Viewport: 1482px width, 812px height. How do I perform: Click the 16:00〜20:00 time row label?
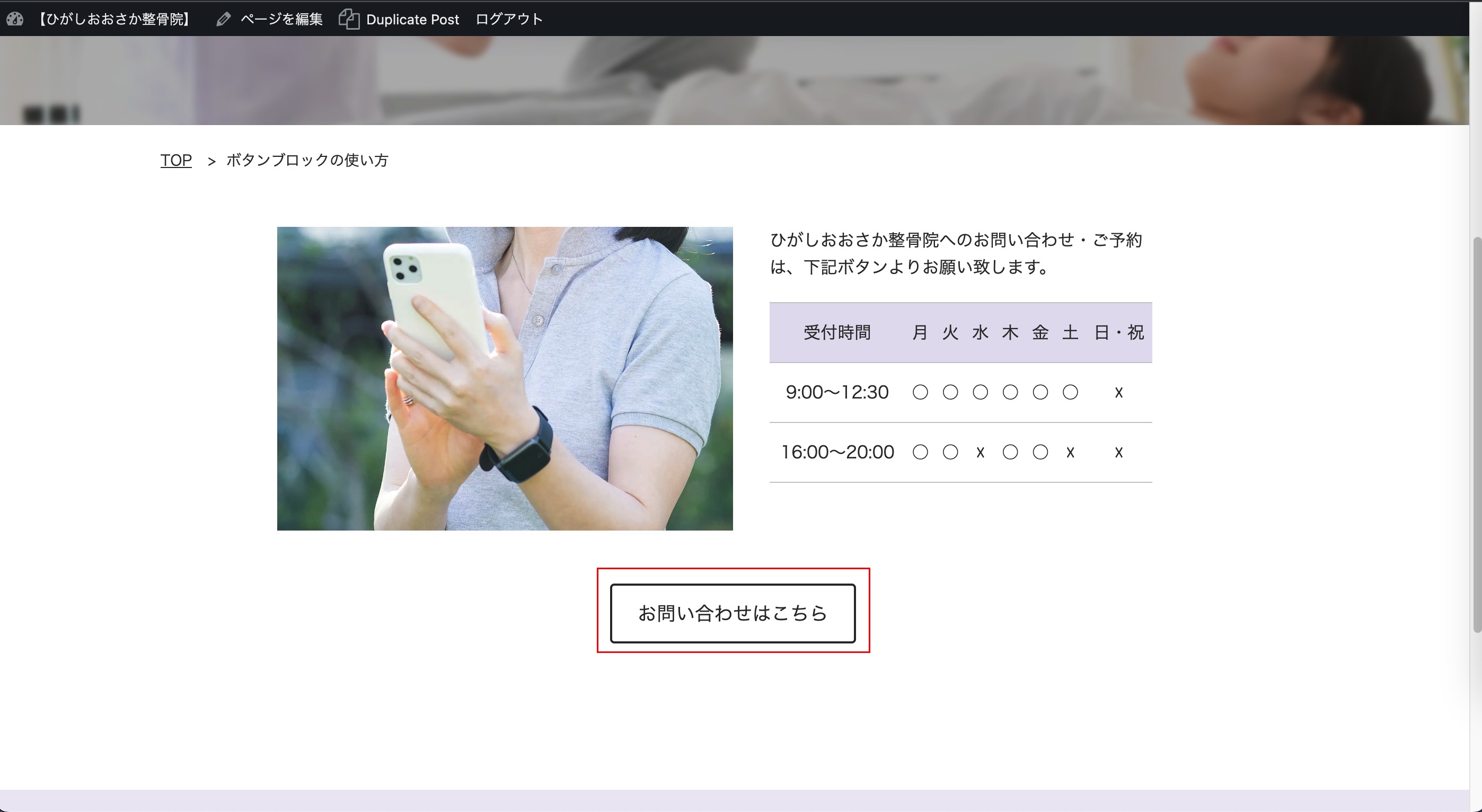coord(836,452)
